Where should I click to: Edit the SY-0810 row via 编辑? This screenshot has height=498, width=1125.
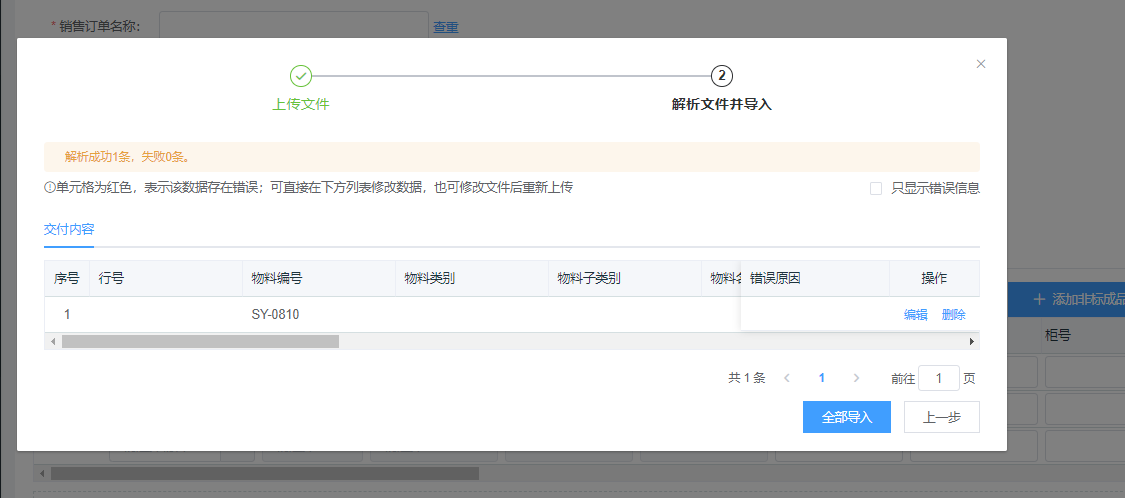(x=916, y=314)
